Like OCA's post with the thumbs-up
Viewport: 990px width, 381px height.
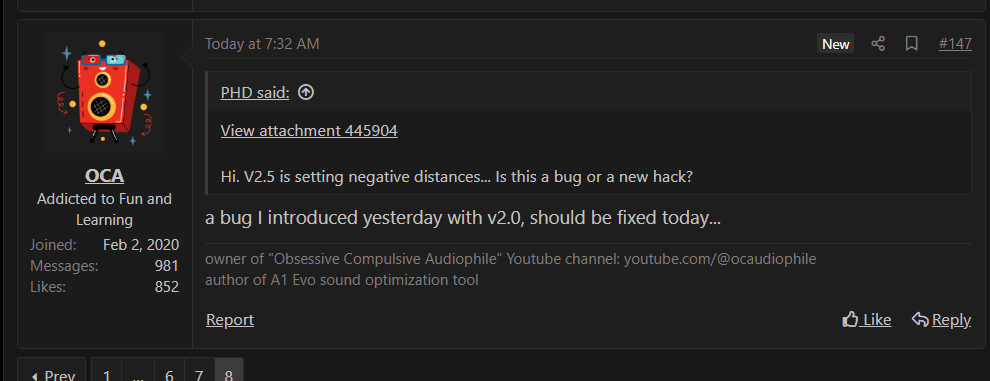point(866,320)
